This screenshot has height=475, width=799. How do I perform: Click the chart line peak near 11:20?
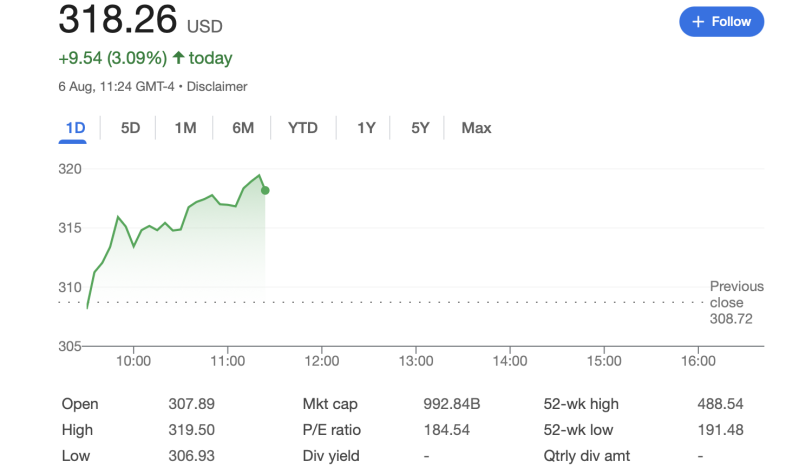pos(259,176)
